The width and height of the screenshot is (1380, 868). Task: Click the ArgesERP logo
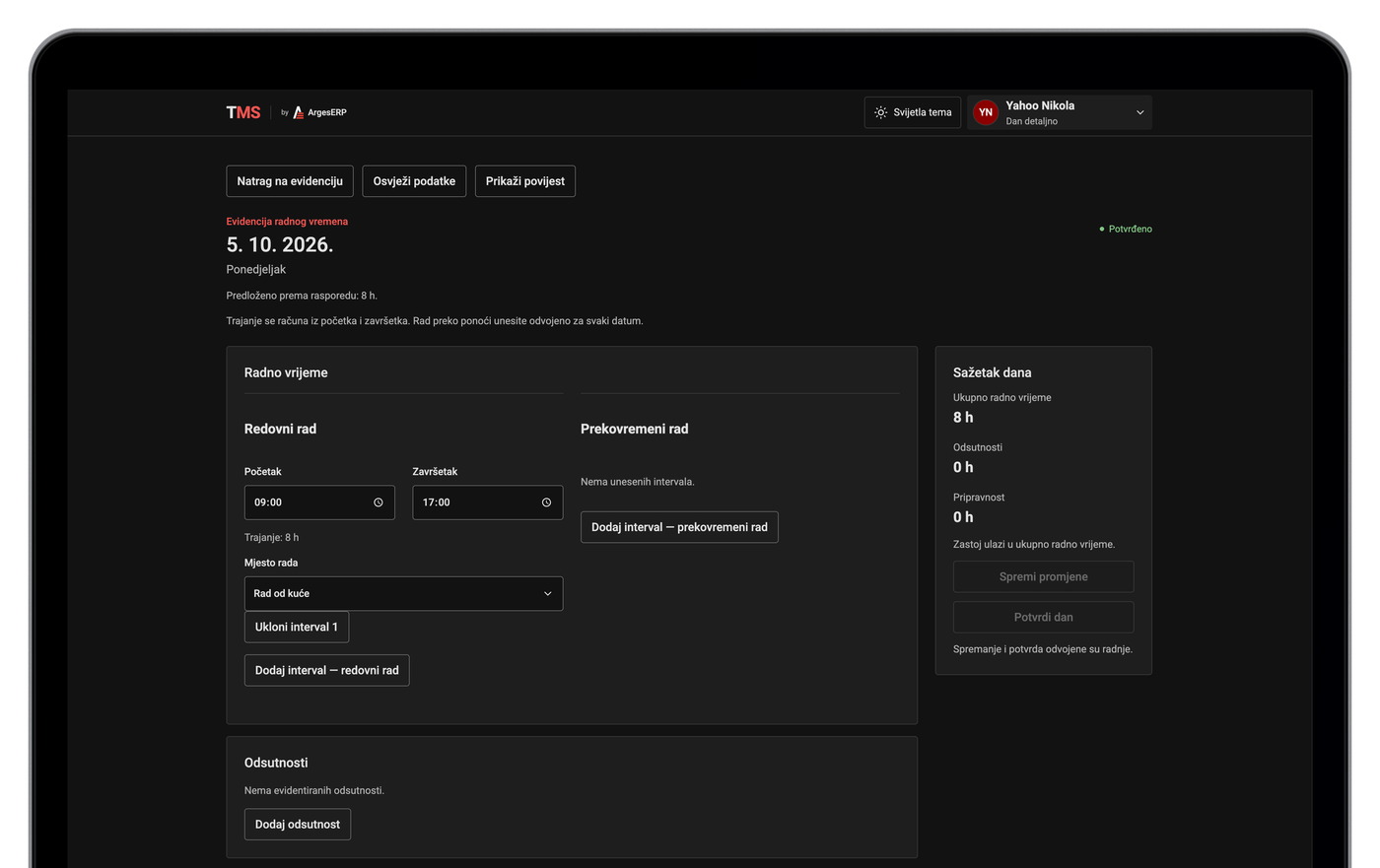coord(319,112)
